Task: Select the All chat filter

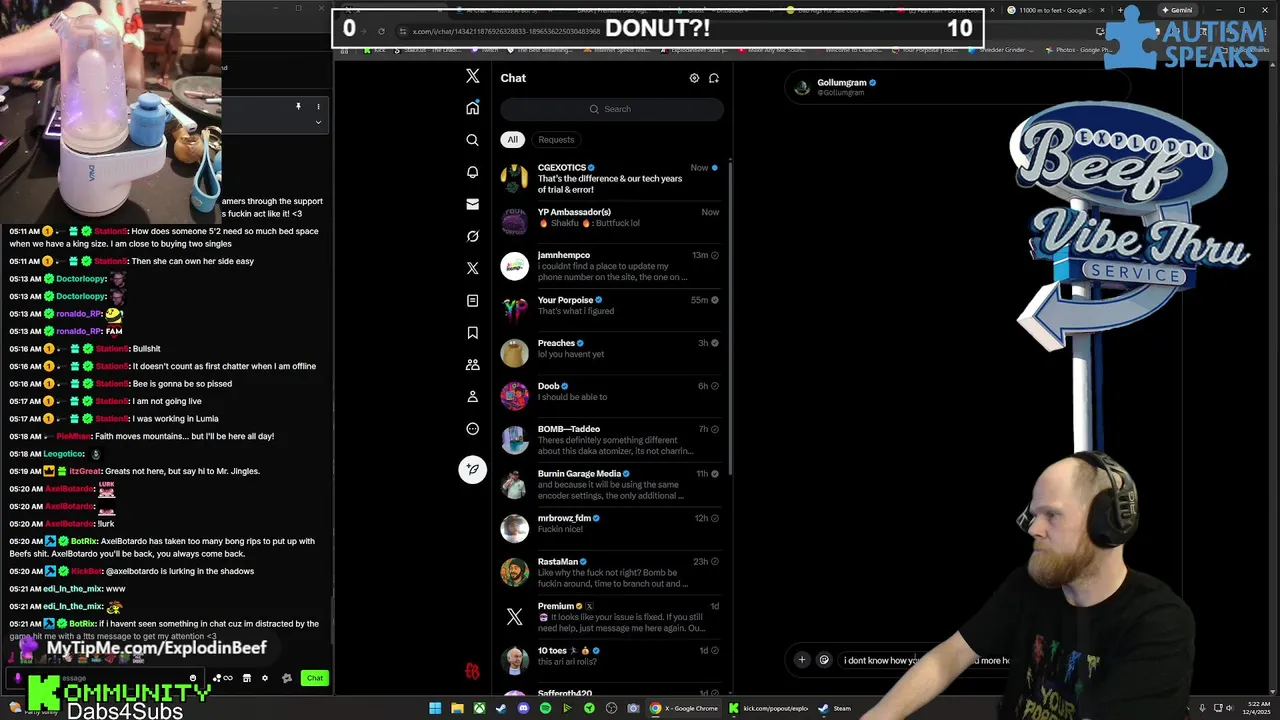Action: click(512, 140)
